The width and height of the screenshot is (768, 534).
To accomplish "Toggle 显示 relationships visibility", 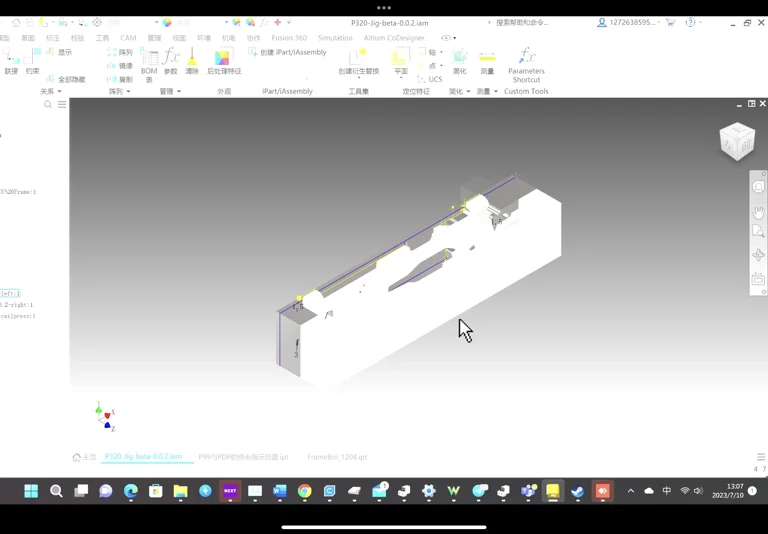I will pyautogui.click(x=59, y=52).
